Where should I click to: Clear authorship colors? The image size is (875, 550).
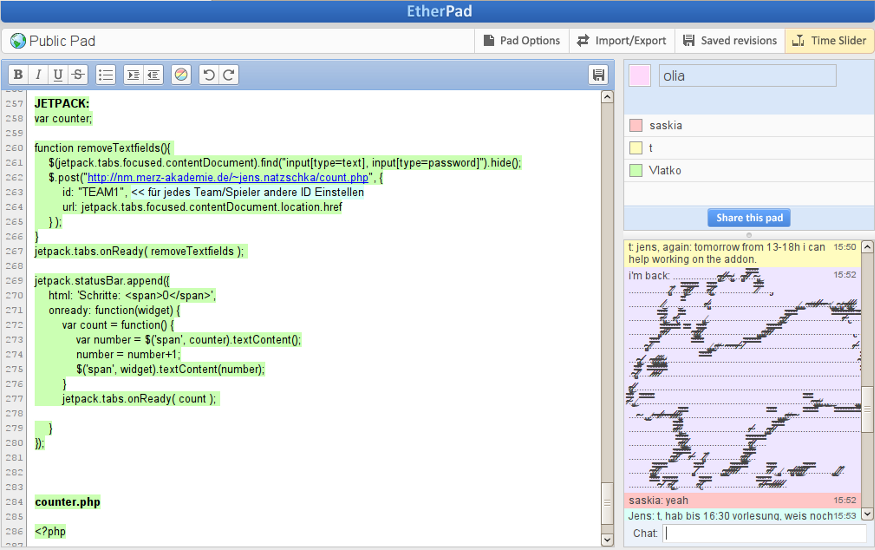point(181,74)
